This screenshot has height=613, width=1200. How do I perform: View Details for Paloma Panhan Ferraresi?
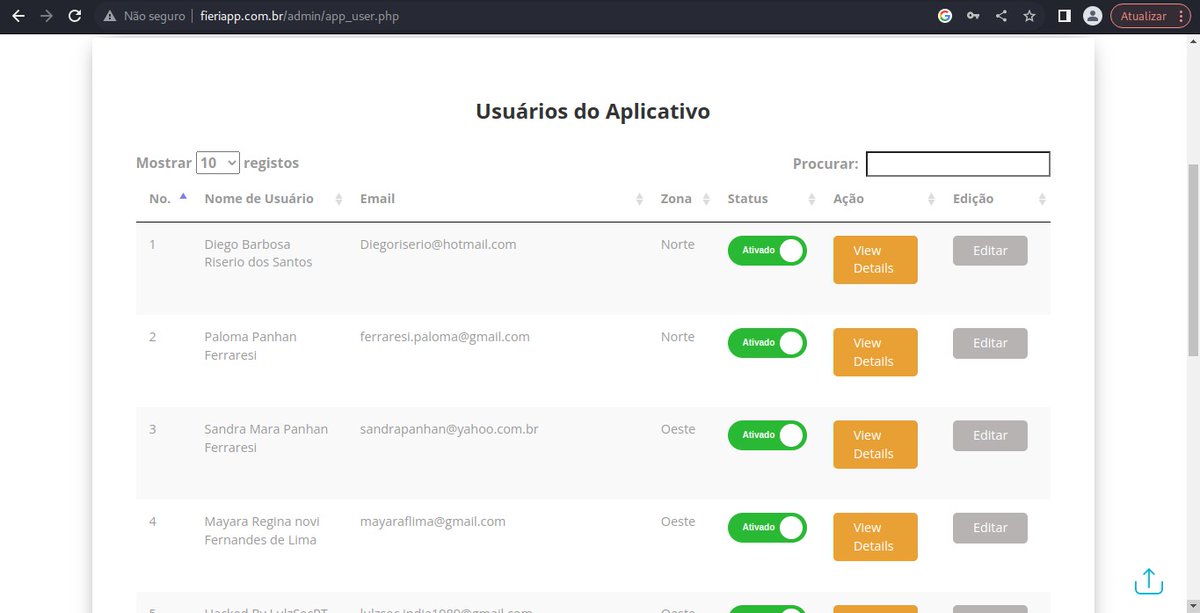[875, 352]
